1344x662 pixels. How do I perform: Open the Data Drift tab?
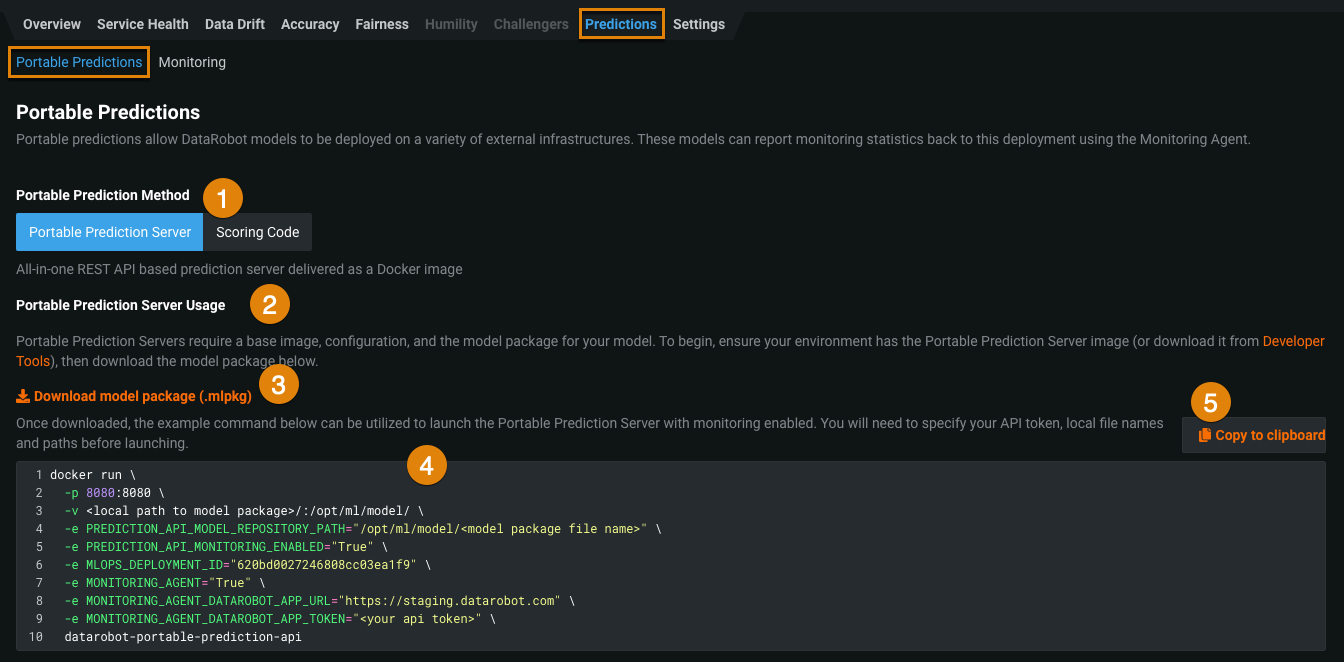point(235,24)
